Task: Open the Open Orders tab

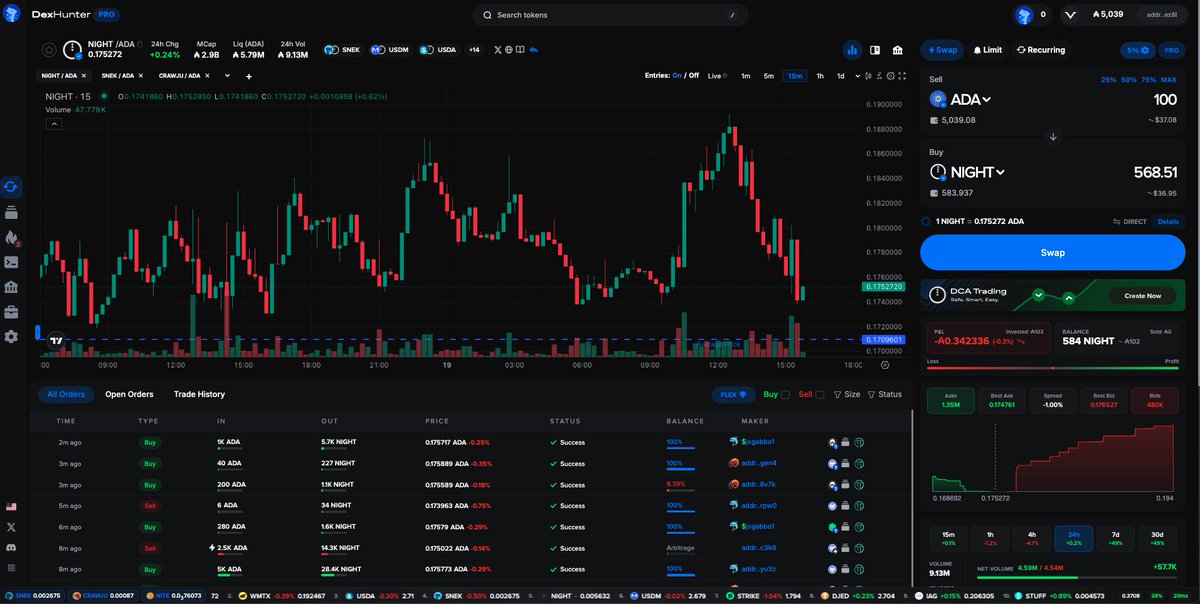Action: pos(129,394)
